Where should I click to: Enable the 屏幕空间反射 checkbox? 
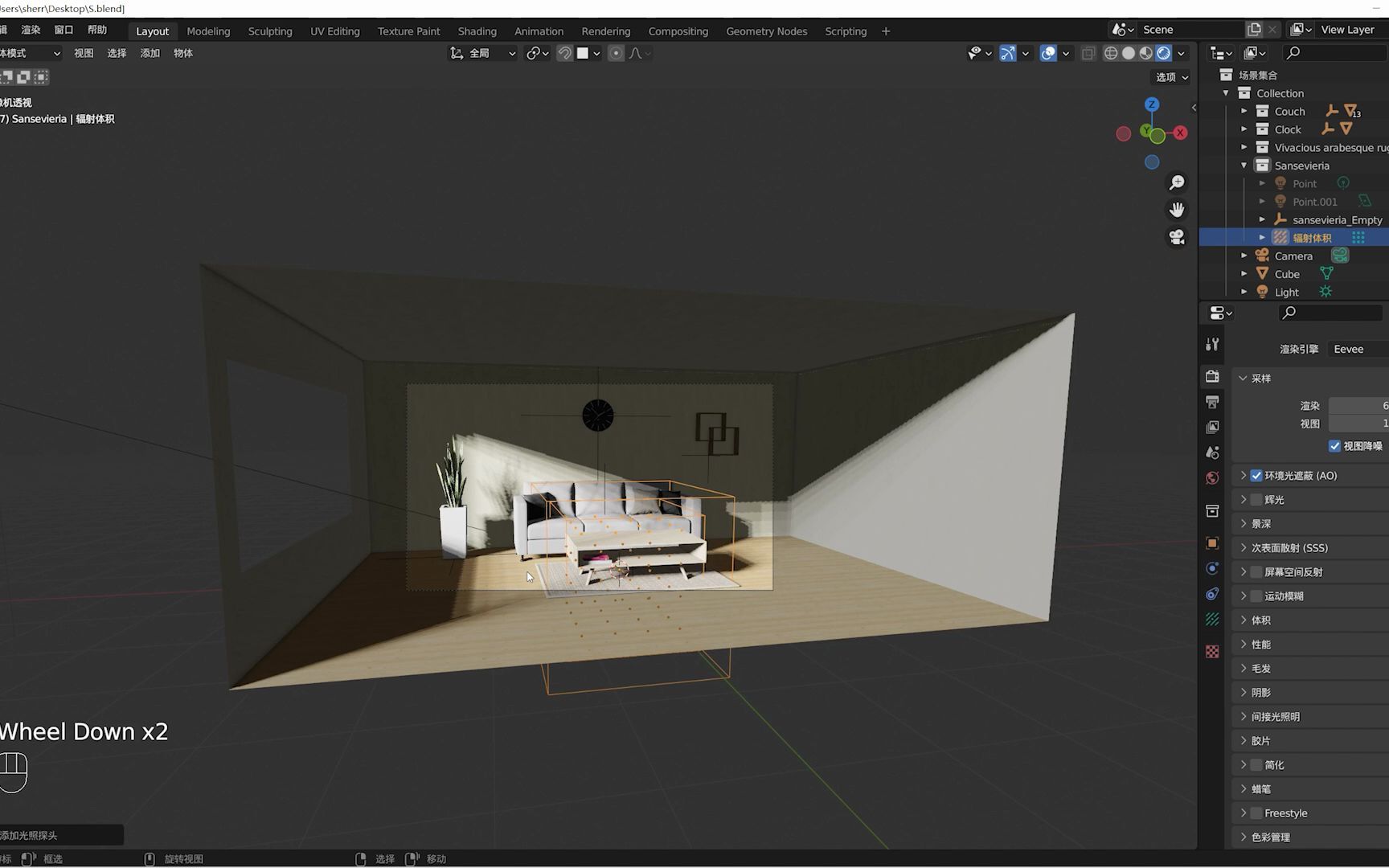coord(1256,572)
